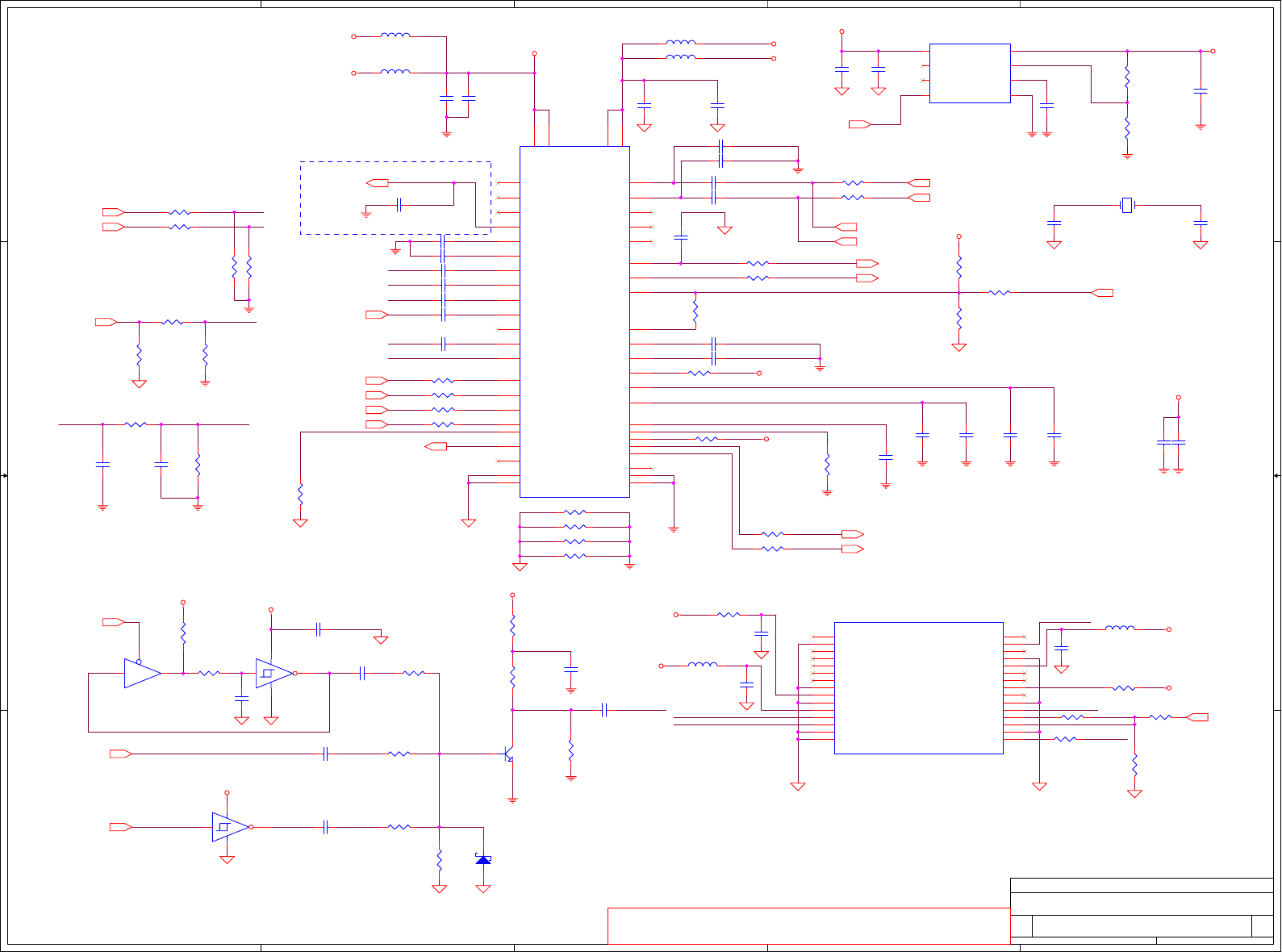Select the Schmitt inverter beside the buffer
1282x952 pixels.
[x=276, y=673]
